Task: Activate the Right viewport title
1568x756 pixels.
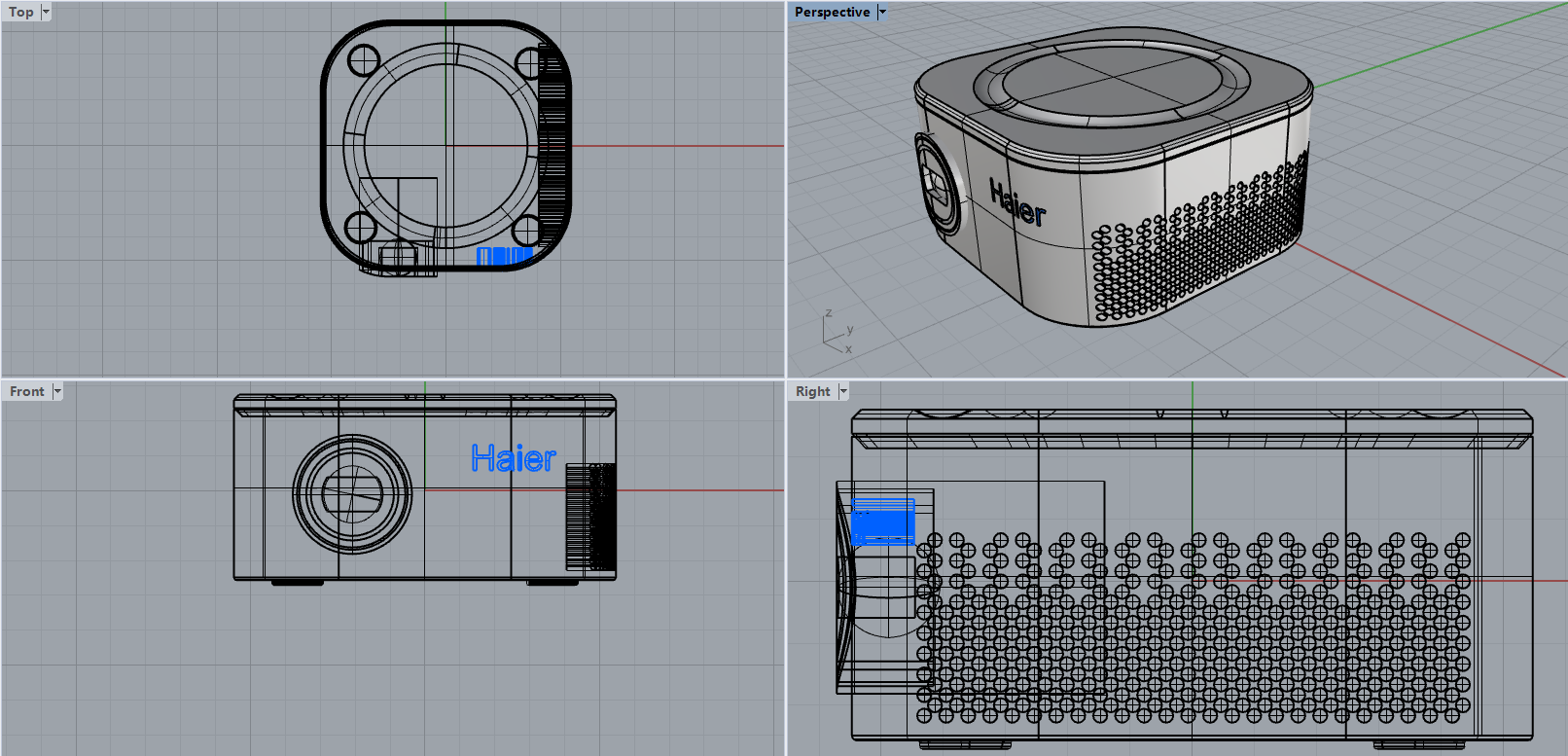Action: coord(812,391)
